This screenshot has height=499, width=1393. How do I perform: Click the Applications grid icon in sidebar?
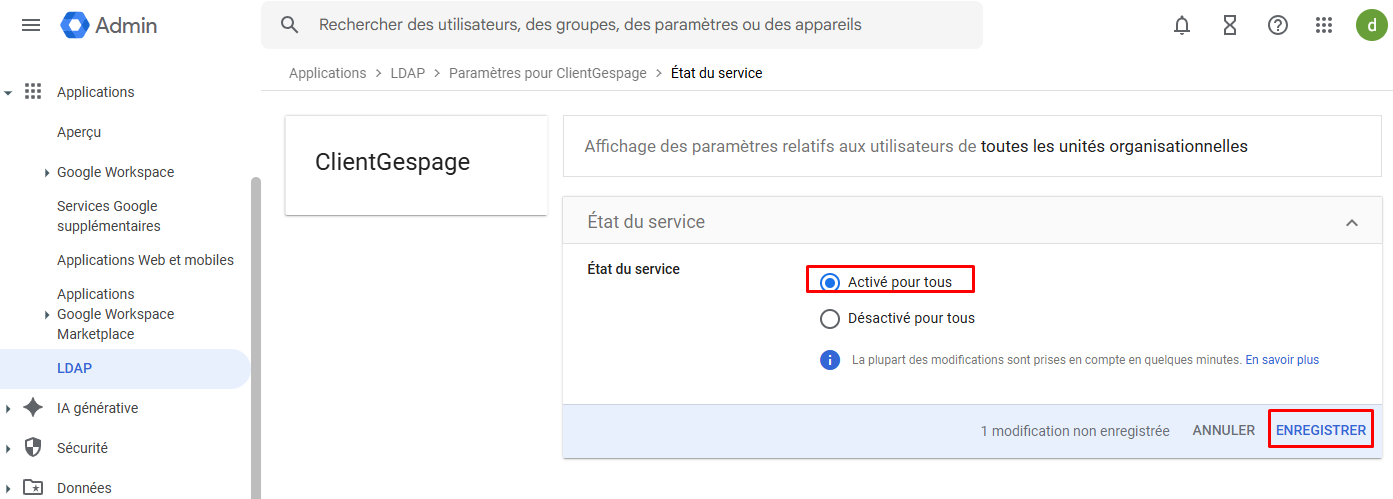33,92
